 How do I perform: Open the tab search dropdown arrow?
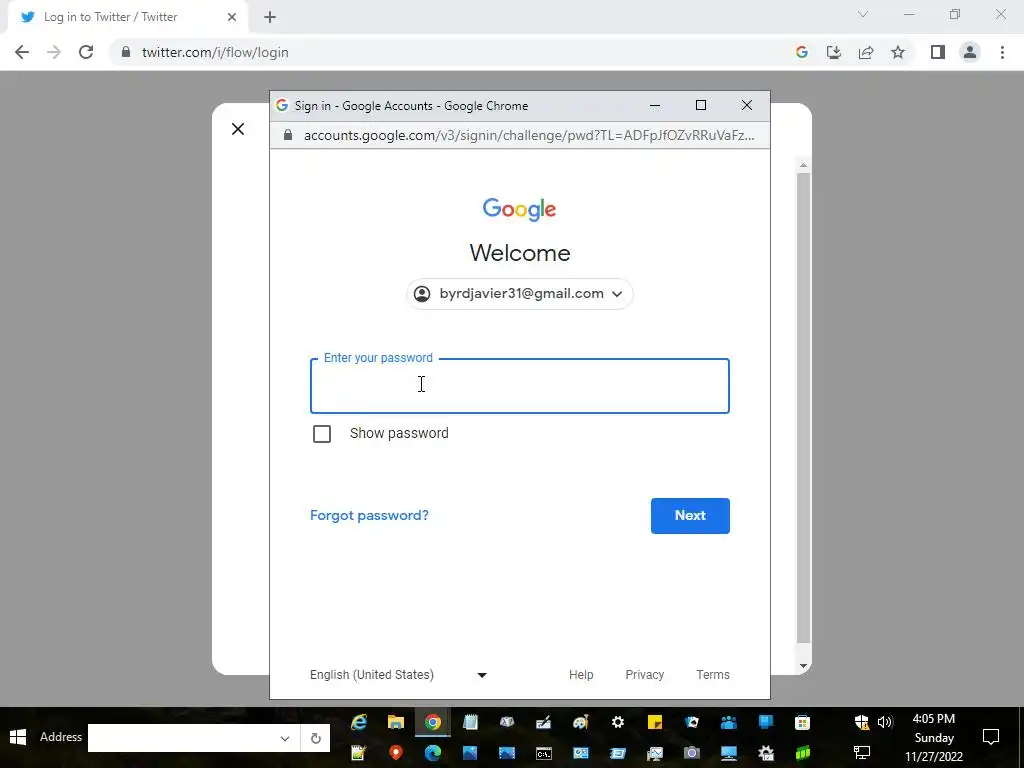pos(863,14)
